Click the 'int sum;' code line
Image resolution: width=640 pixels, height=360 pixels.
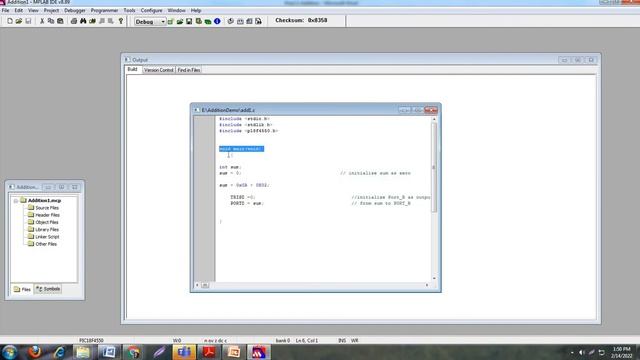click(x=230, y=167)
